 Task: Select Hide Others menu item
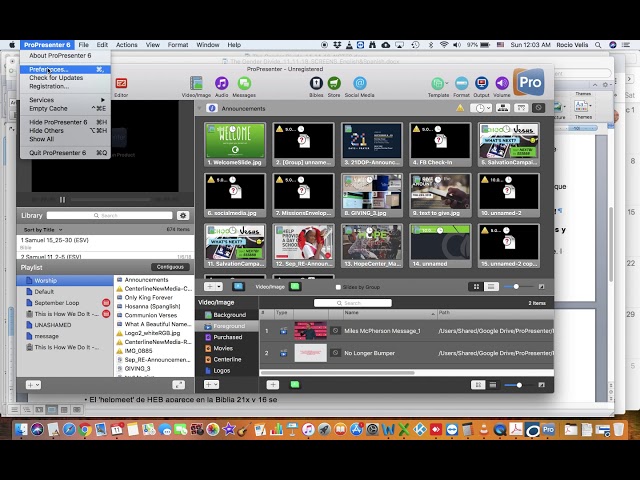(65, 131)
